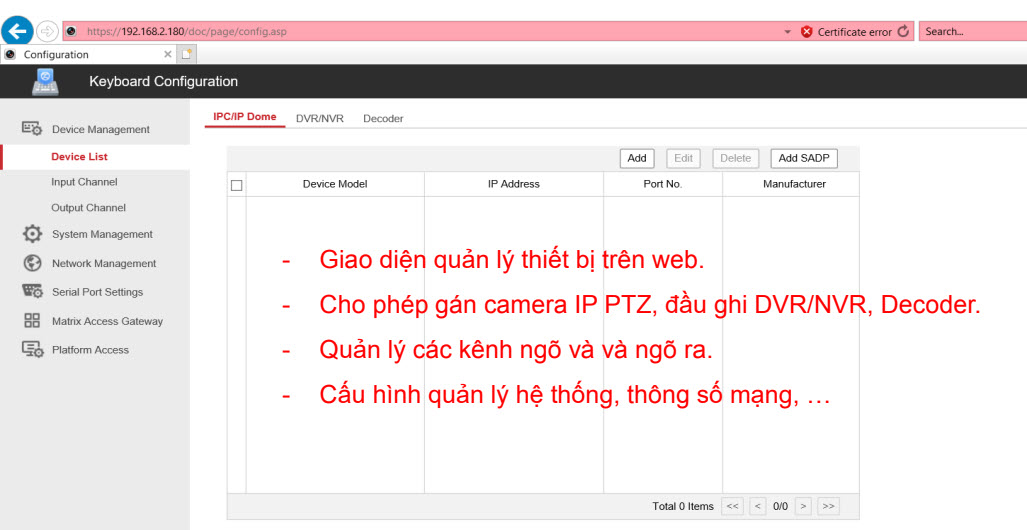The image size is (1027, 530).
Task: Click the Matrix Access Gateway grid icon
Action: point(32,321)
